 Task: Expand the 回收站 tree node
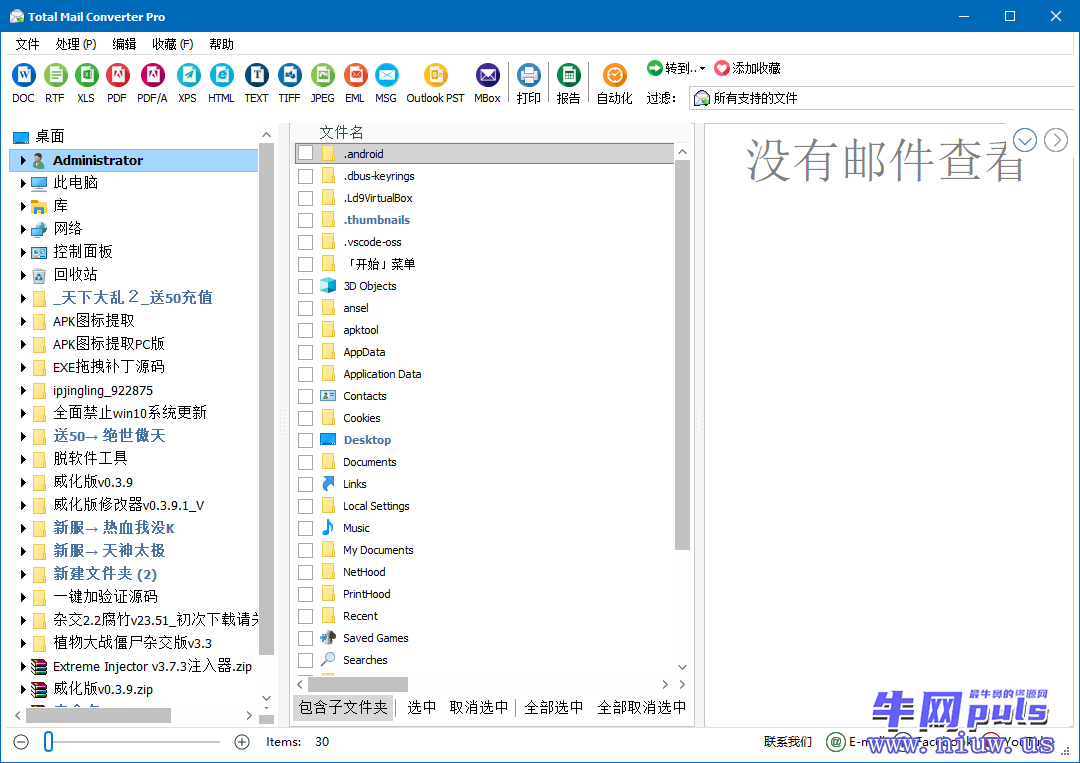pos(23,275)
